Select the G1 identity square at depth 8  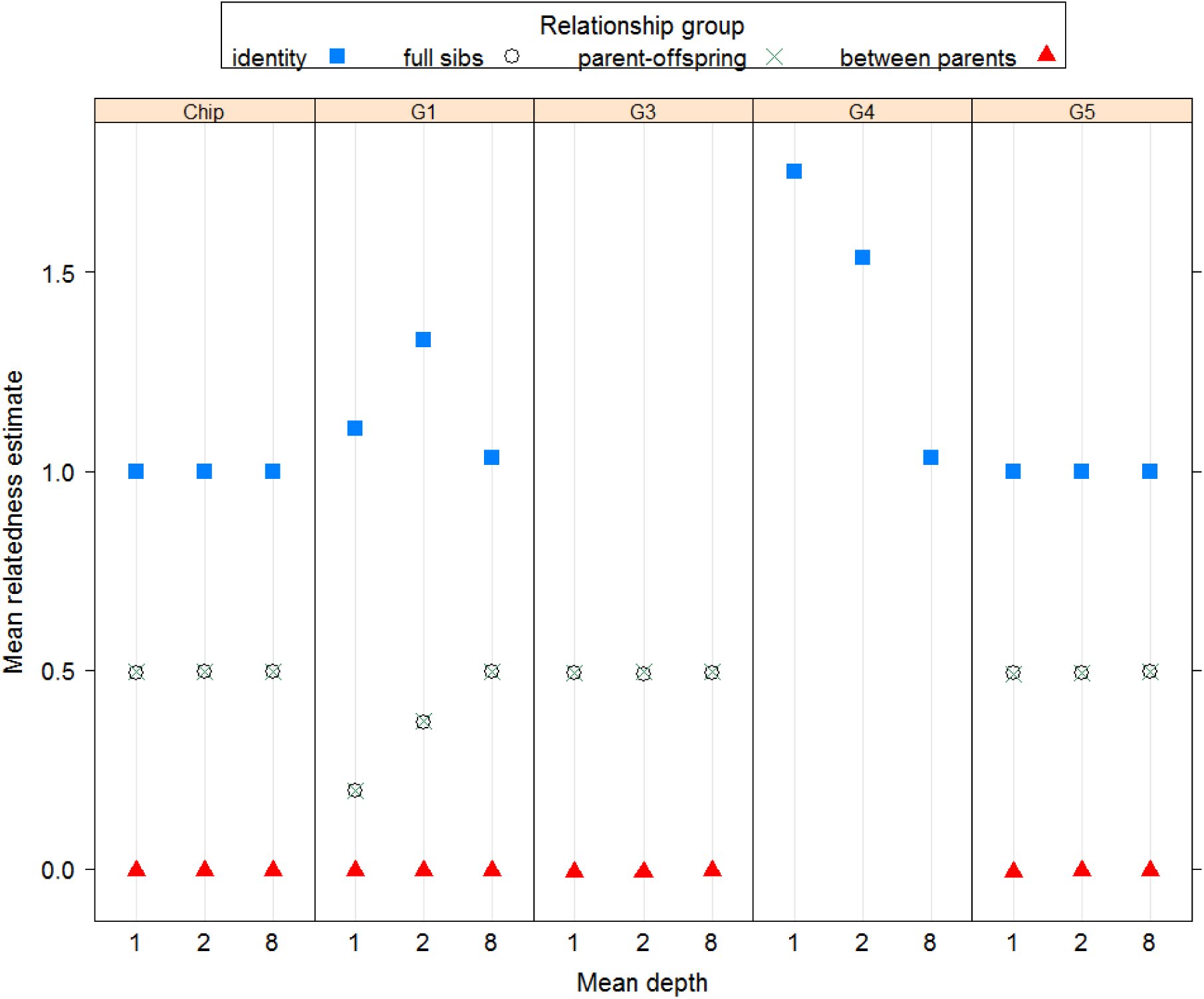tap(491, 458)
